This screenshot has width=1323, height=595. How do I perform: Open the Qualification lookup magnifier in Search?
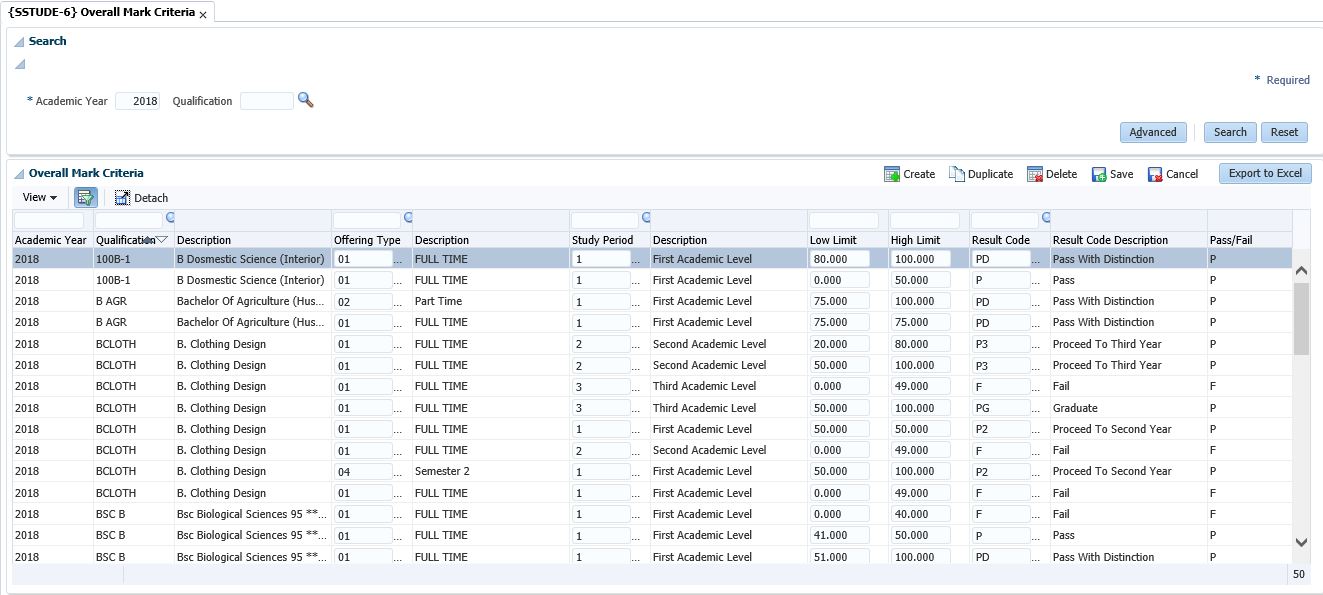click(x=306, y=100)
